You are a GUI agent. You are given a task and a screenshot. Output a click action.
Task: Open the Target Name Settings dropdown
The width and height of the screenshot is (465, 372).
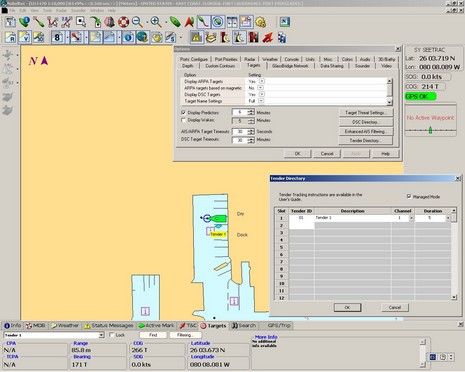[x=261, y=101]
